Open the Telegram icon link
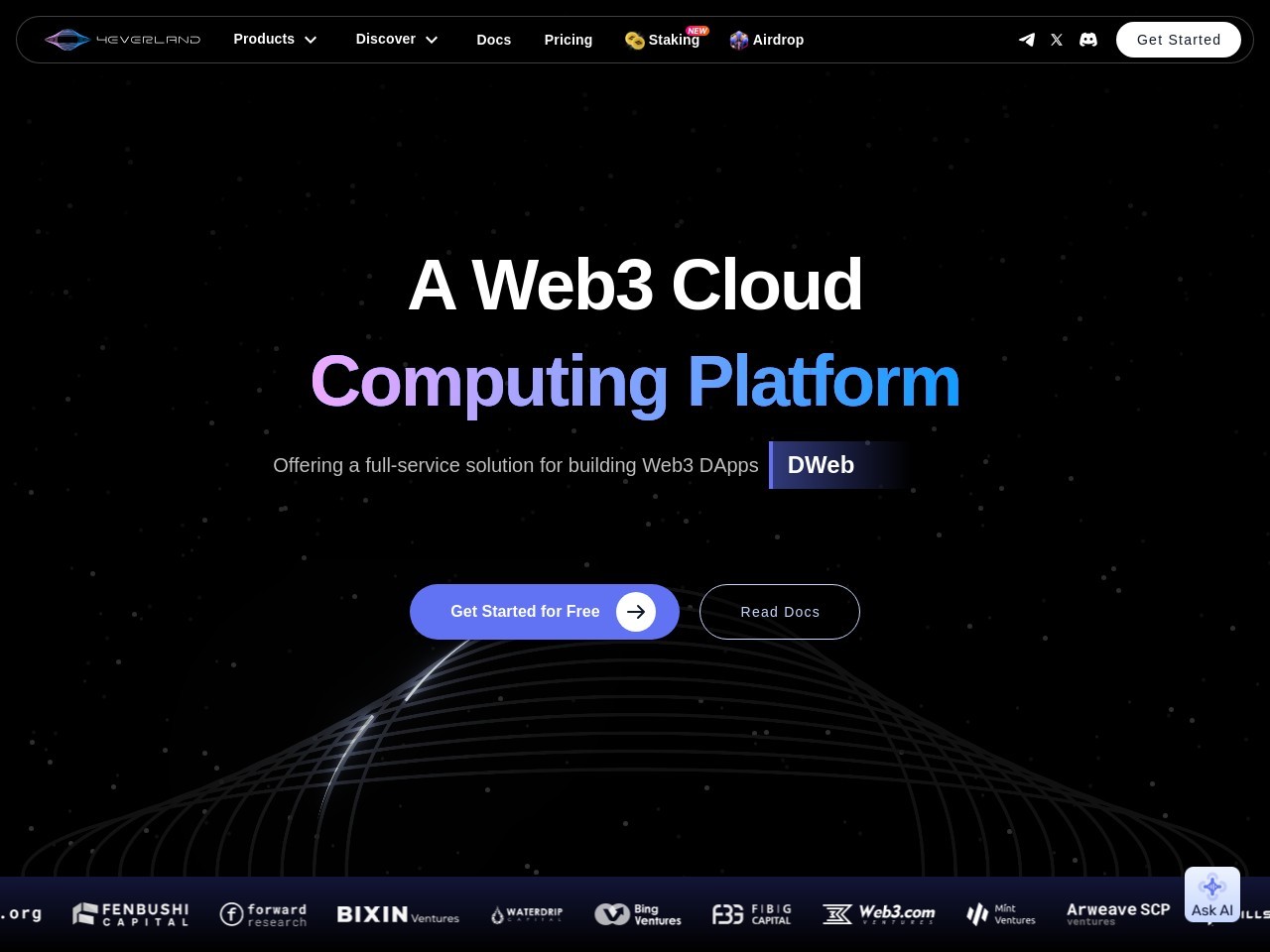This screenshot has width=1270, height=952. [x=1027, y=40]
